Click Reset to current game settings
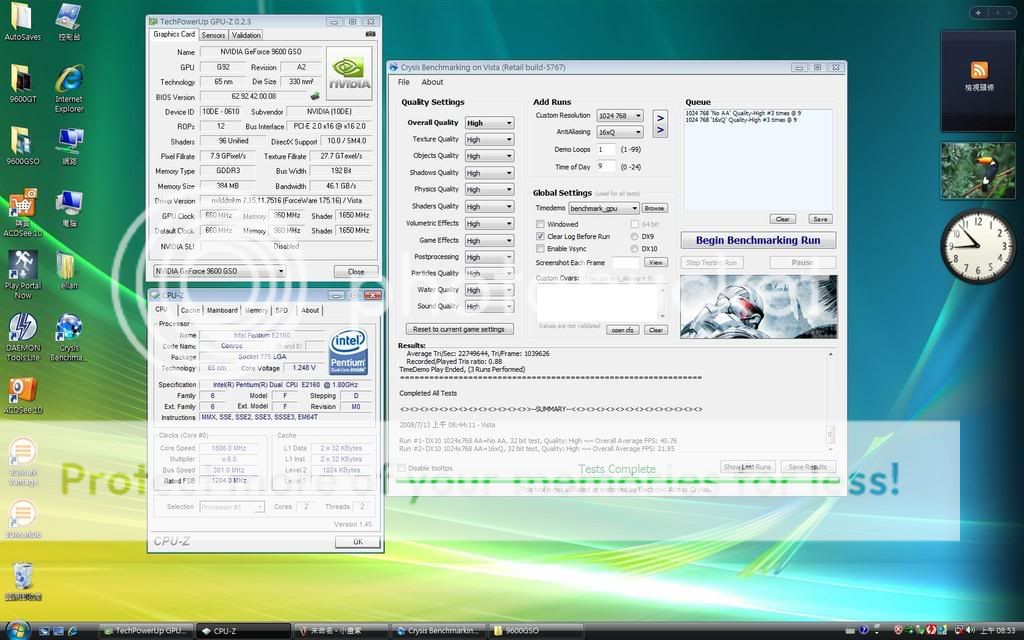Screen dimensions: 1024x640 pos(460,329)
